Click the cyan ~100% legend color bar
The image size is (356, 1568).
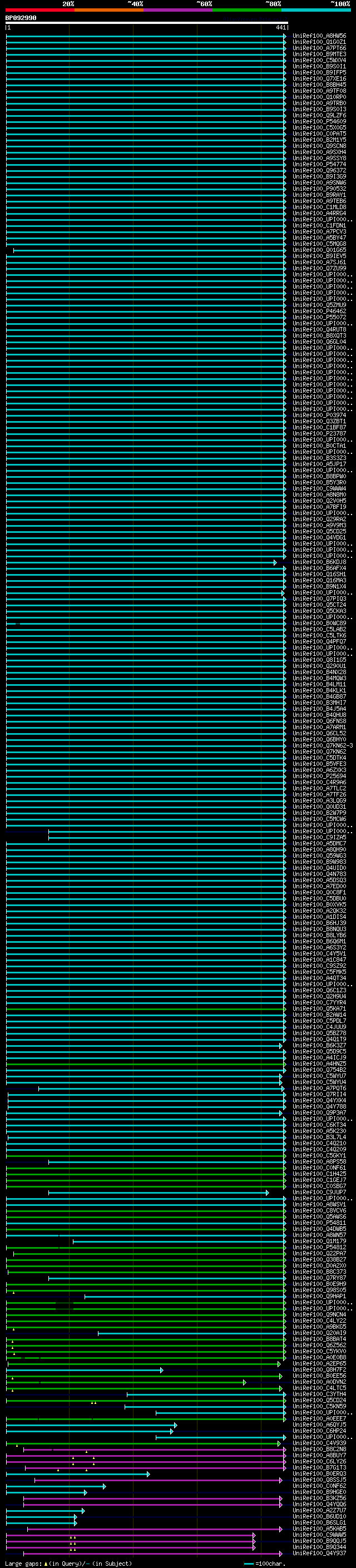pyautogui.click(x=316, y=10)
